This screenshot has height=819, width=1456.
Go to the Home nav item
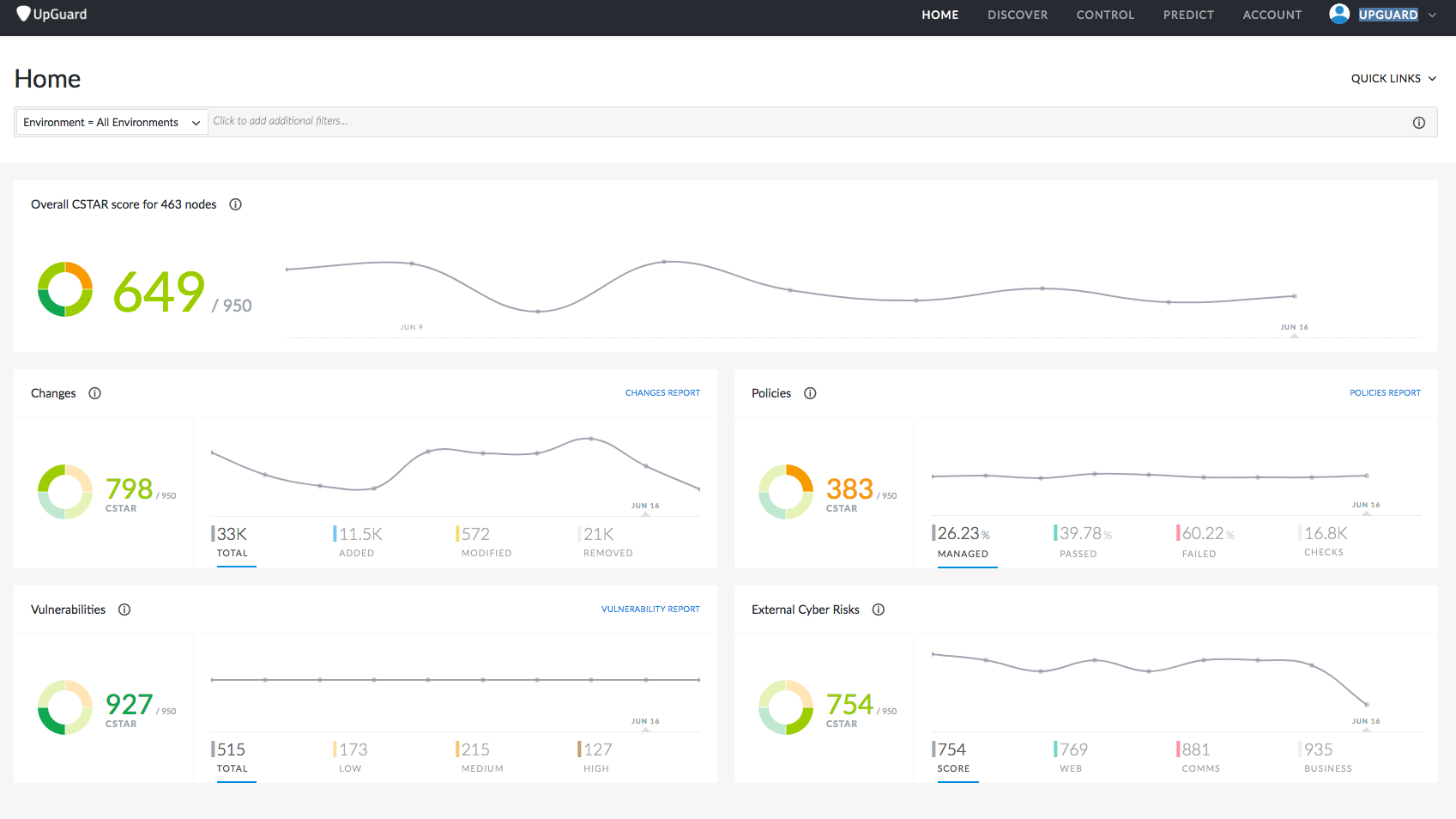940,15
